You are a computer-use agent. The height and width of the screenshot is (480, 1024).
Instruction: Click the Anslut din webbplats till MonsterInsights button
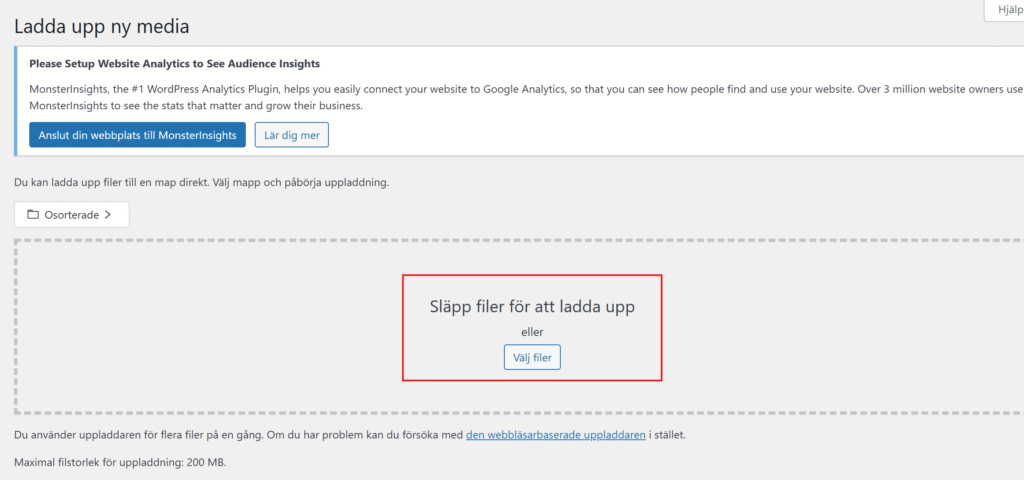tap(137, 135)
